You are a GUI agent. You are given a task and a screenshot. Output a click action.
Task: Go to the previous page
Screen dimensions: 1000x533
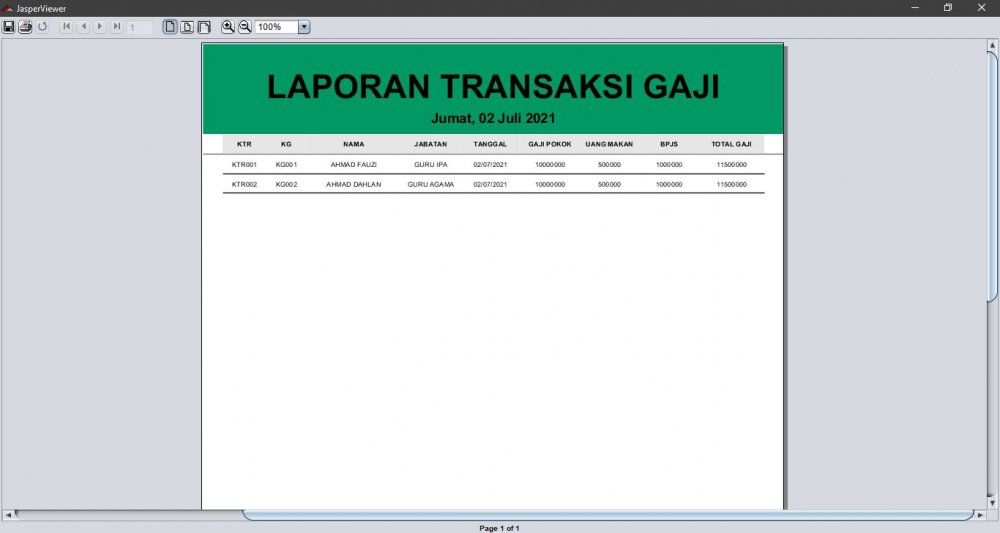pyautogui.click(x=83, y=27)
